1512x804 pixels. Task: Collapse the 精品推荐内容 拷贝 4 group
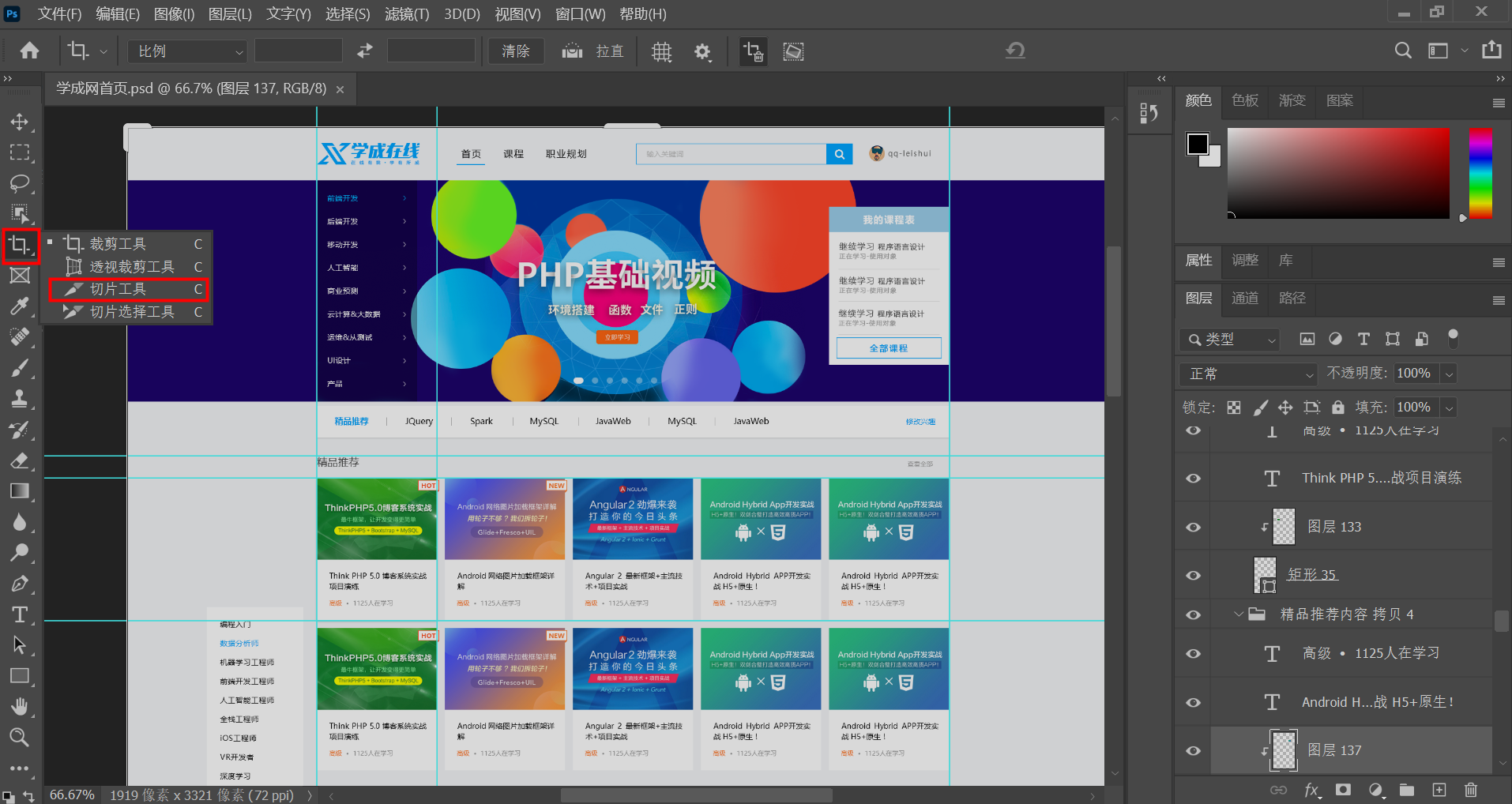1238,614
